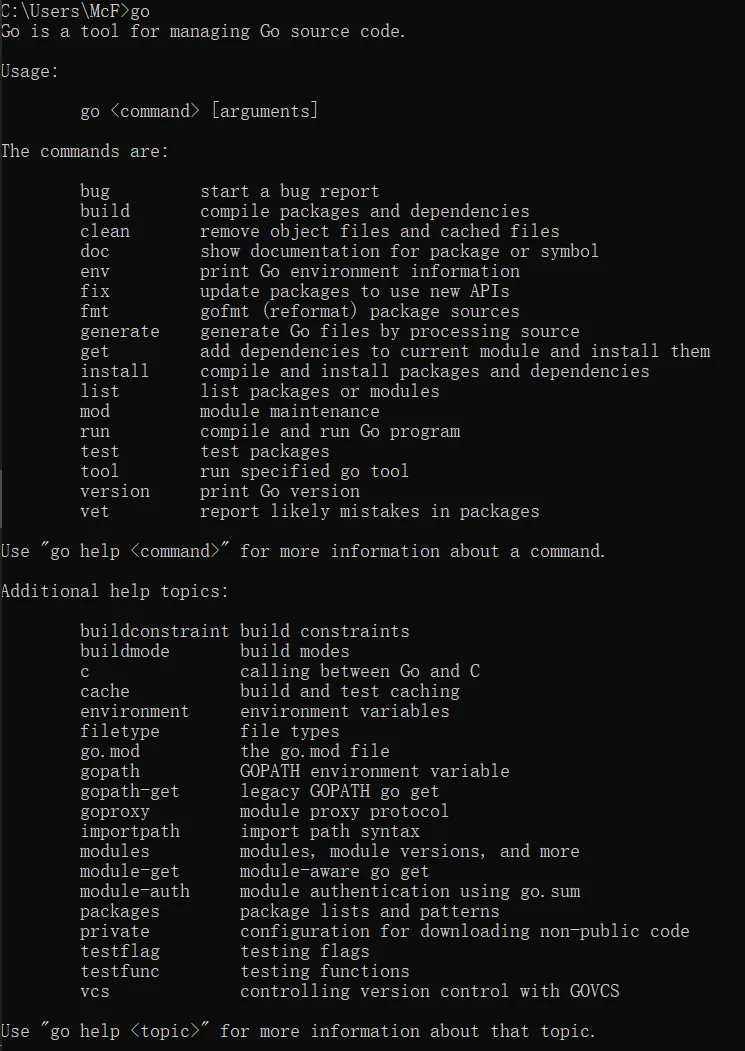
Task: Click the 'C:\Users\McF>go' prompt line
Action: click(x=75, y=11)
